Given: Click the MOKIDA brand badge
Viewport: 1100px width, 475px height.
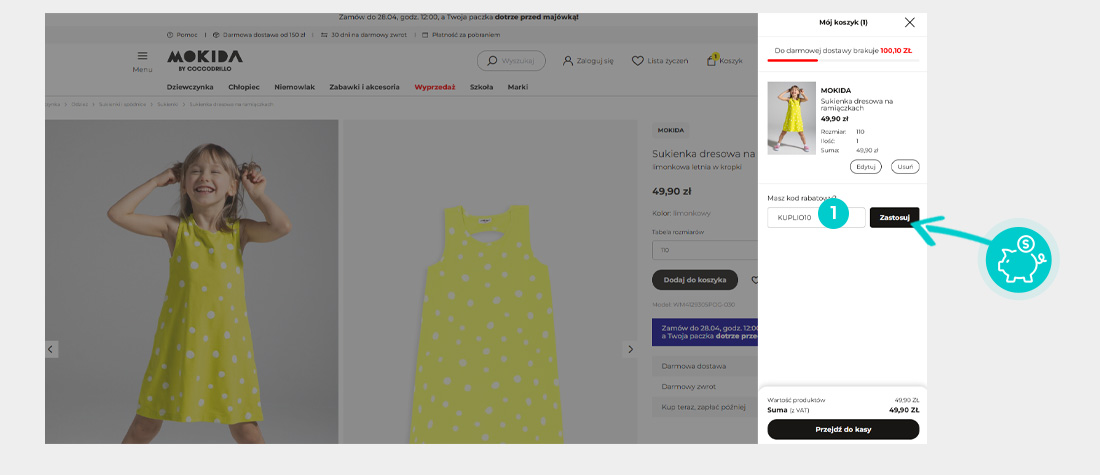Looking at the screenshot, I should (671, 131).
